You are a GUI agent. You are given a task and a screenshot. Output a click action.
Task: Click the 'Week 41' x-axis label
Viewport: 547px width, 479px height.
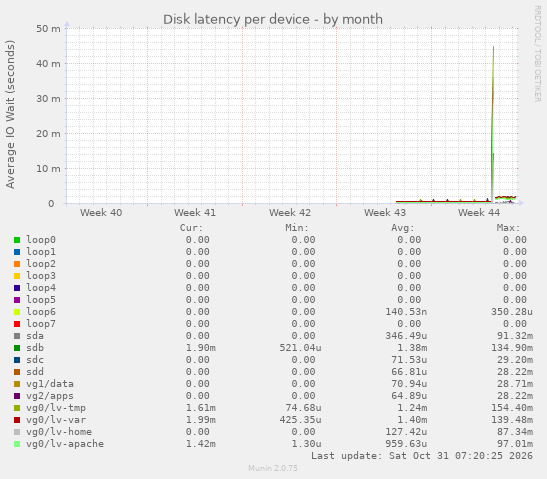pos(195,212)
